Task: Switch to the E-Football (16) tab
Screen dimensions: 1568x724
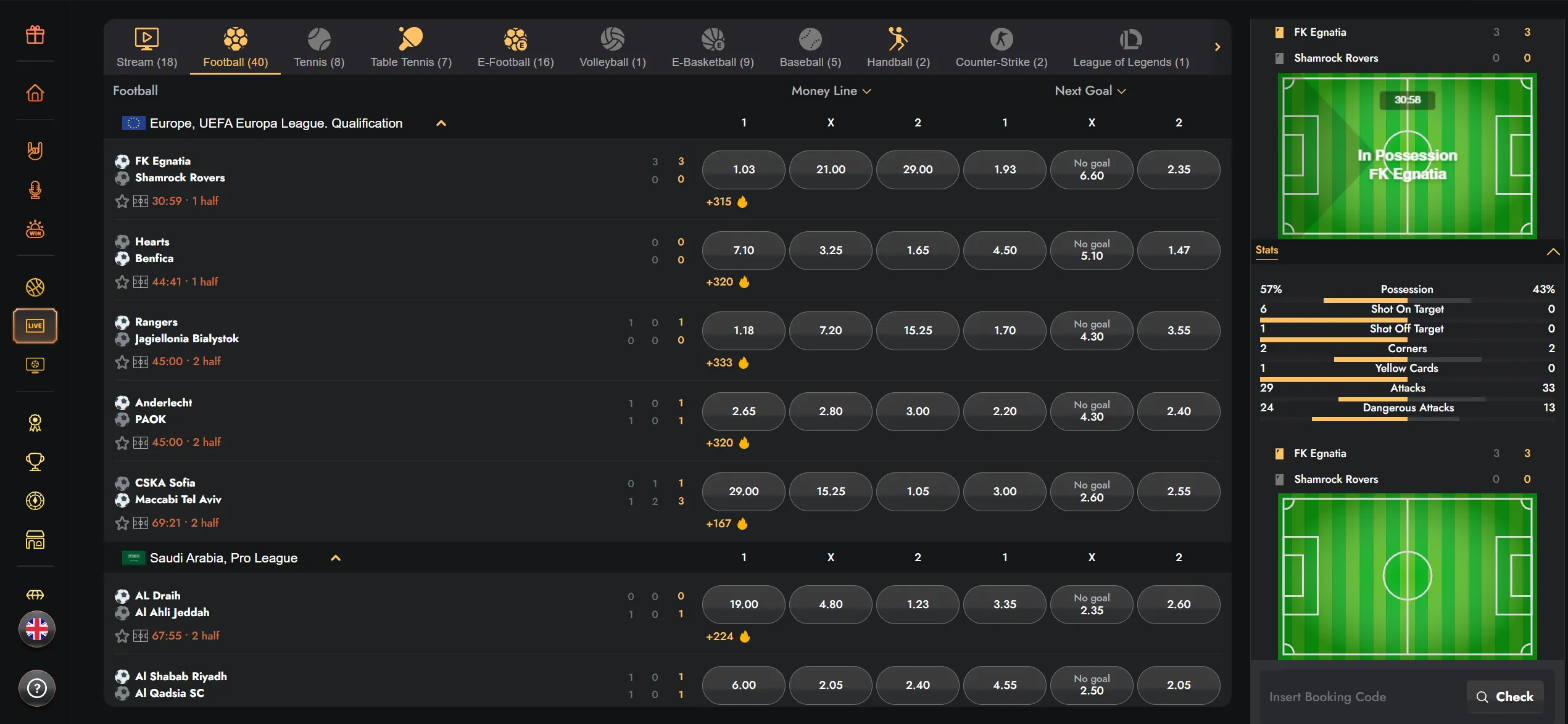Action: (x=515, y=47)
